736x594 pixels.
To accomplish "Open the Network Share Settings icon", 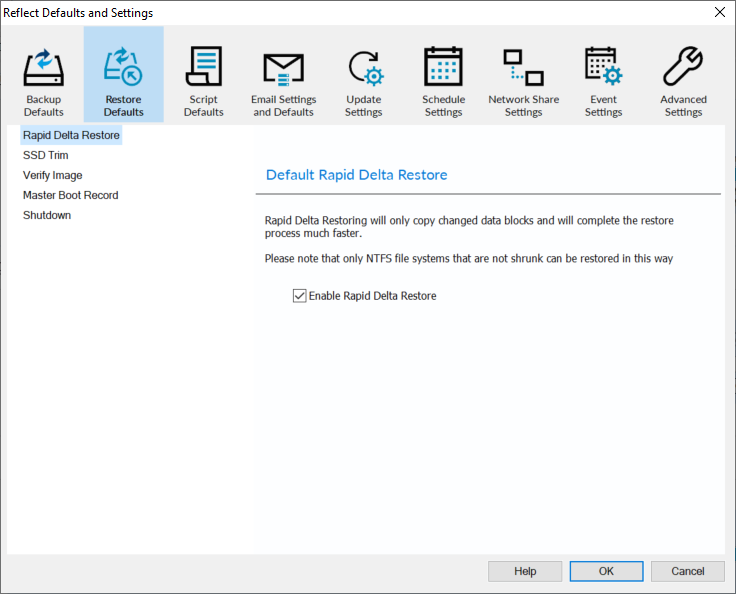I will point(523,68).
